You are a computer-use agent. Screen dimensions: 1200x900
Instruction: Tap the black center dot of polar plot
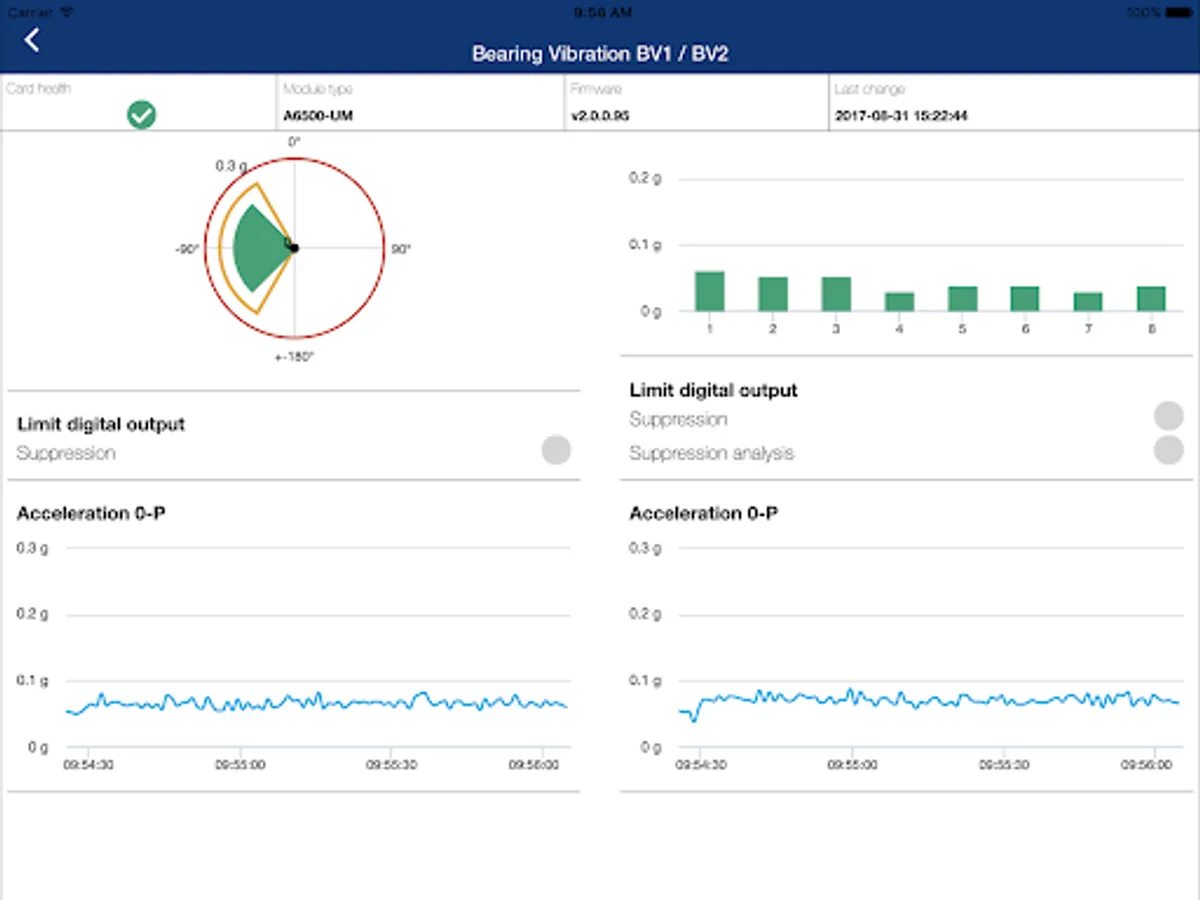(x=294, y=248)
